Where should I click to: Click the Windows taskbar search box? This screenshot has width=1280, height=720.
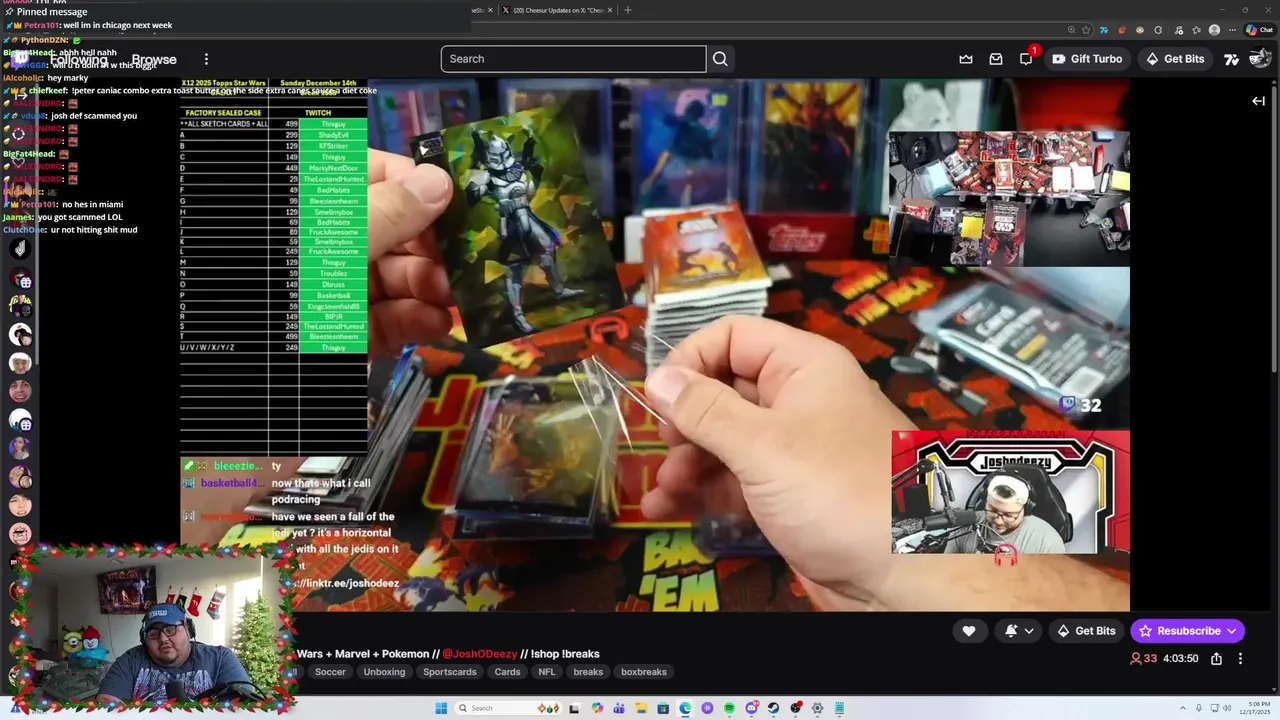(x=509, y=708)
